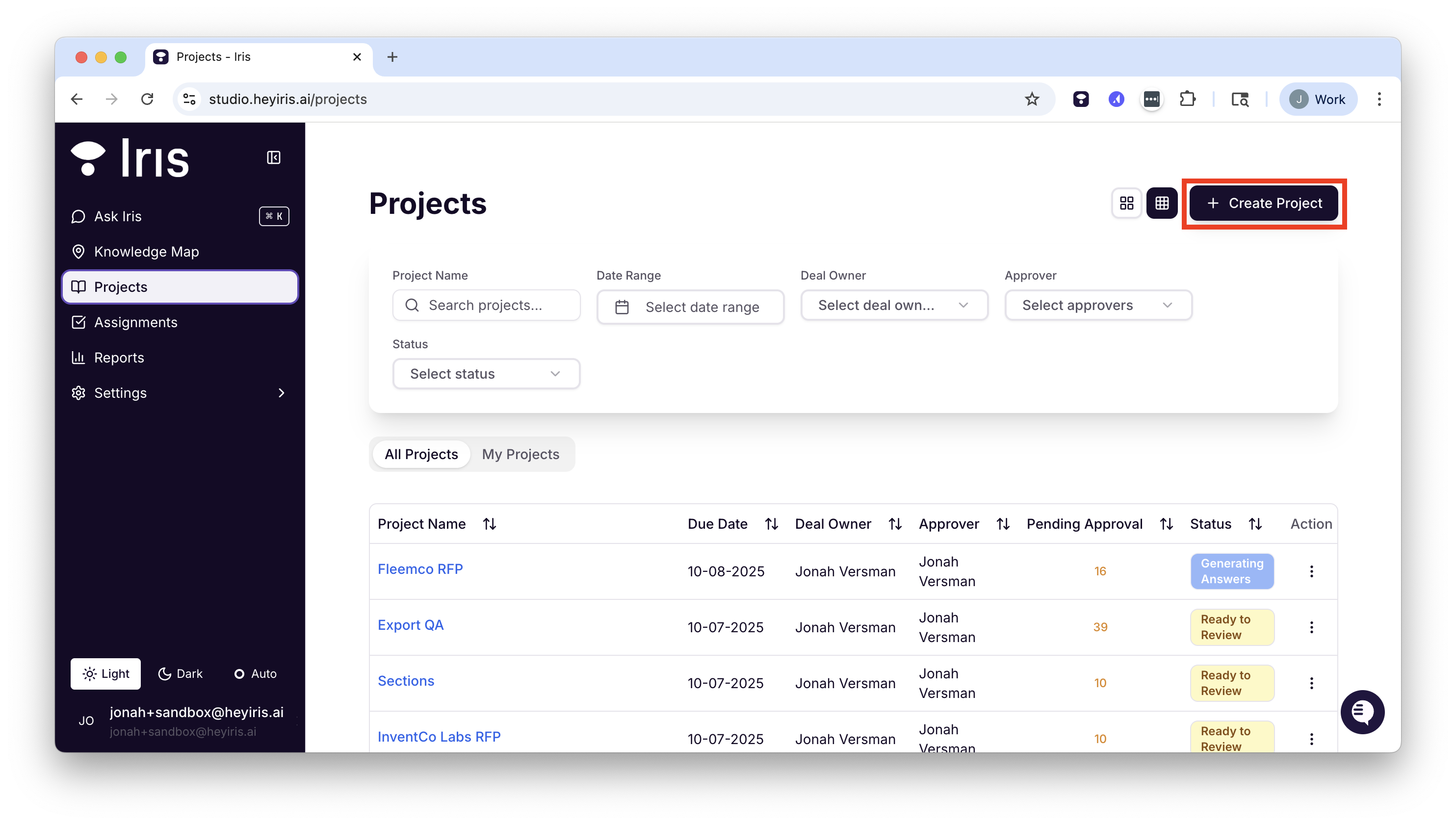Sort table by Pending Approval
The width and height of the screenshot is (1456, 825).
click(x=1166, y=524)
